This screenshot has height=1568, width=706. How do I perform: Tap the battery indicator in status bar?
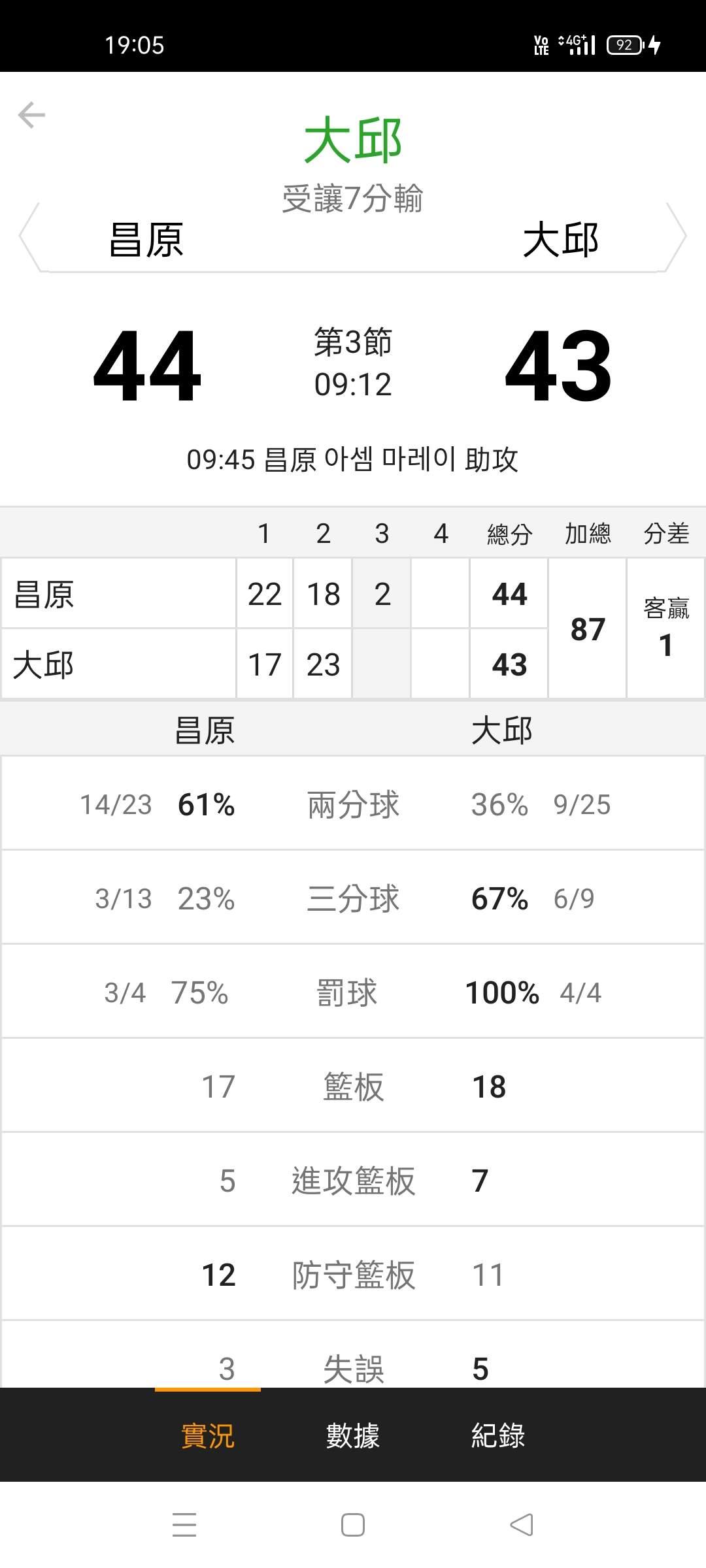pos(626,45)
